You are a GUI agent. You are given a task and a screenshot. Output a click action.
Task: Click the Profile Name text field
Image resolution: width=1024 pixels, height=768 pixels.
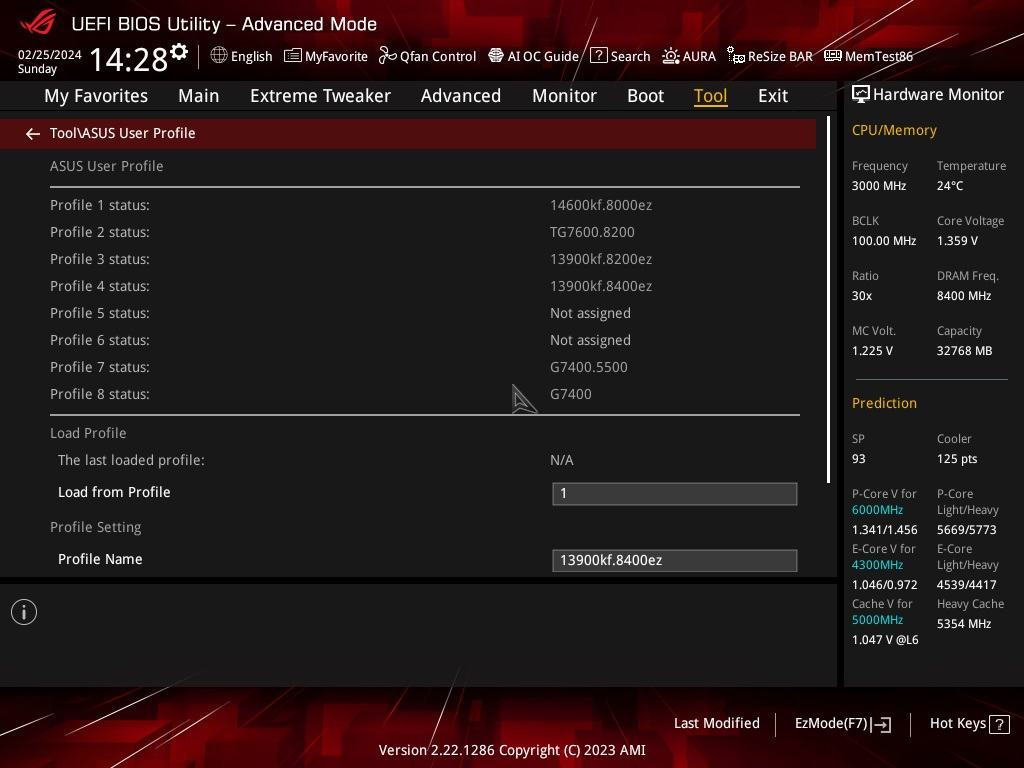[675, 560]
